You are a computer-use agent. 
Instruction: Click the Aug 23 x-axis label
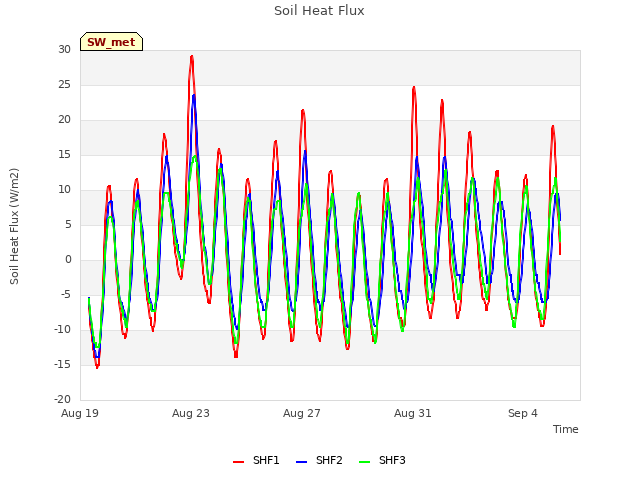click(x=191, y=413)
